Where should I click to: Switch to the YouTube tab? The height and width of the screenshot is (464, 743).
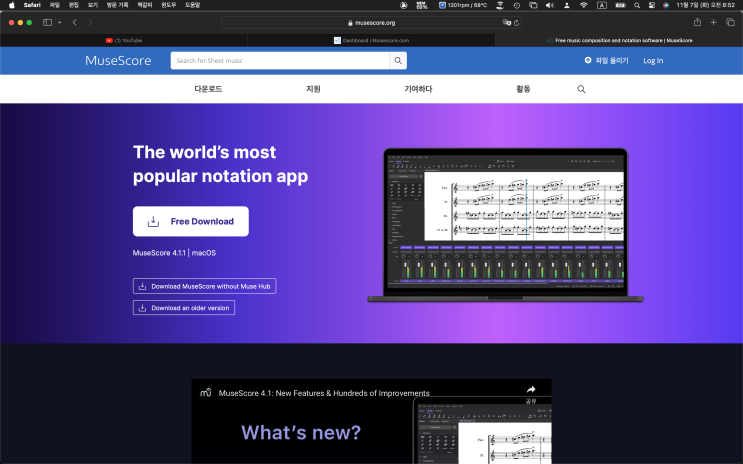pyautogui.click(x=124, y=40)
